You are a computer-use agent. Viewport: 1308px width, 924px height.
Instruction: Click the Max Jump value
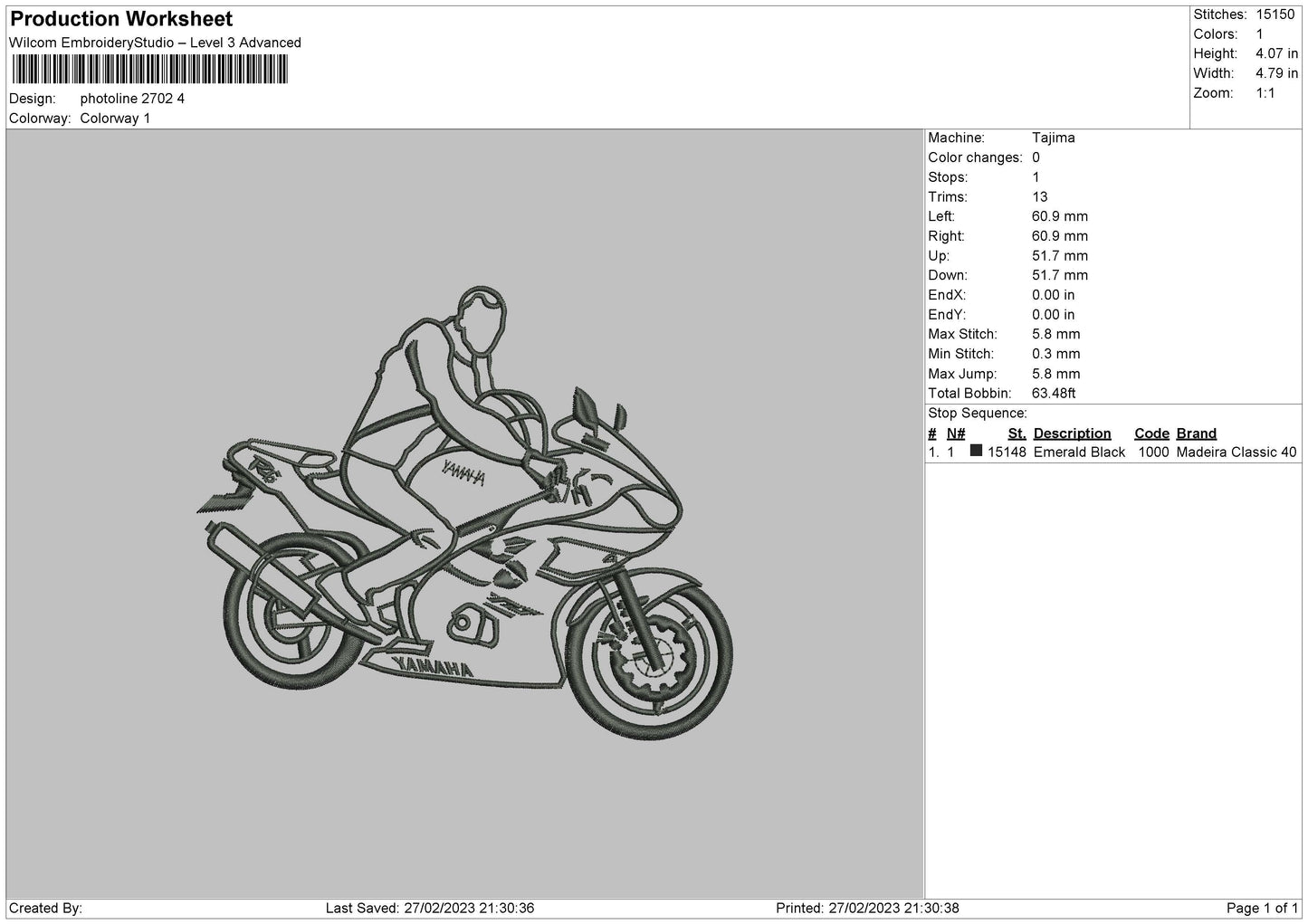pyautogui.click(x=1056, y=374)
